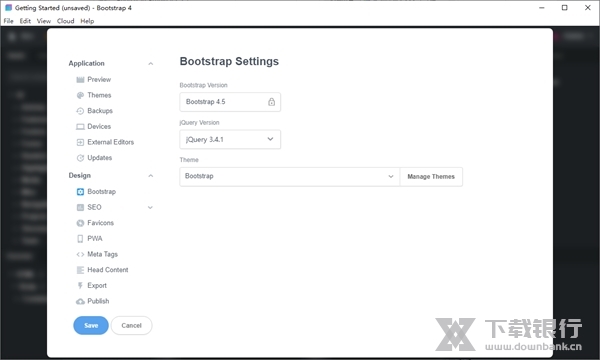Open the Theme dropdown showing Bootstrap
This screenshot has width=600, height=360.
[x=290, y=176]
